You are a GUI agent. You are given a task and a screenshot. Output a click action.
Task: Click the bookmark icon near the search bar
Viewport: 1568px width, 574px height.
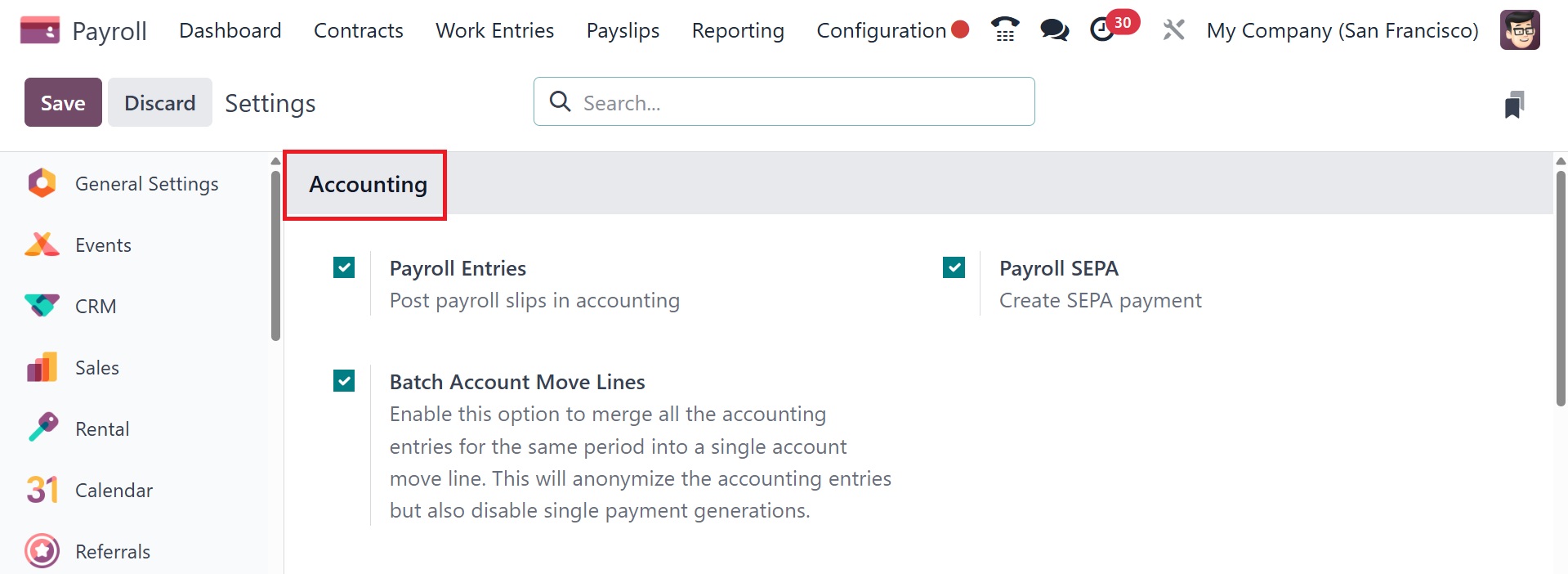click(x=1514, y=105)
